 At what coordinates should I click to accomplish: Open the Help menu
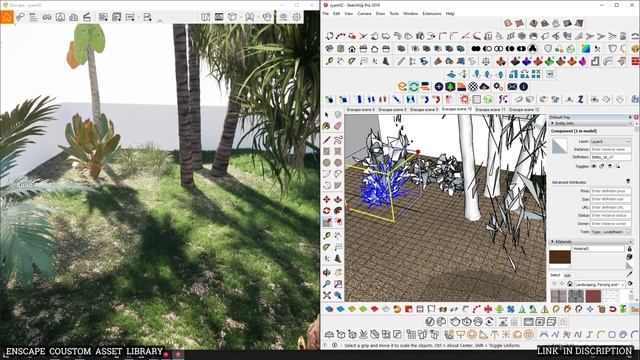click(x=450, y=13)
